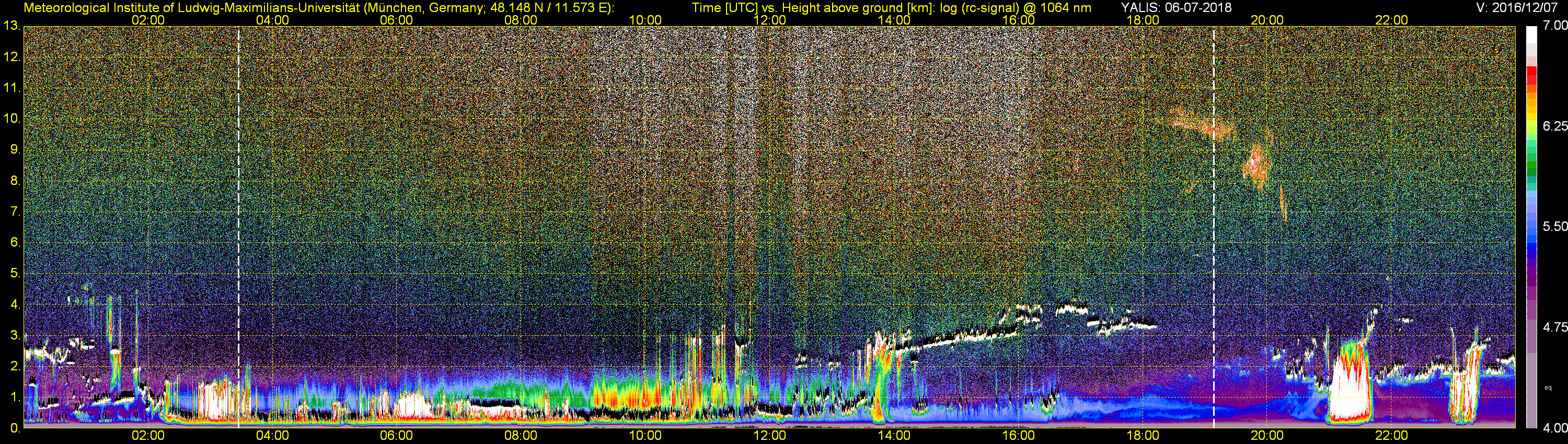The image size is (1568, 444).
Task: Click the '6.' height axis label
Action: pyautogui.click(x=15, y=243)
